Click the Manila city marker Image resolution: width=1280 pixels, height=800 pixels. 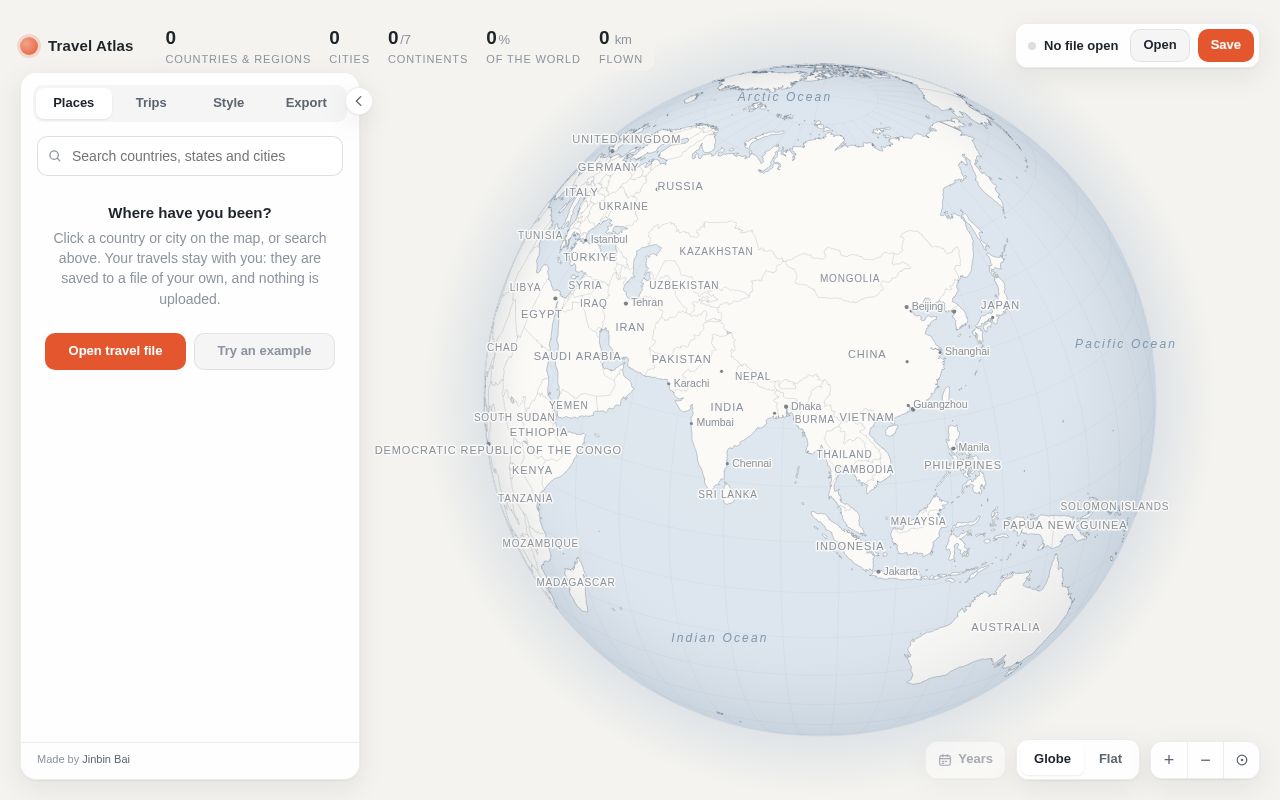953,448
